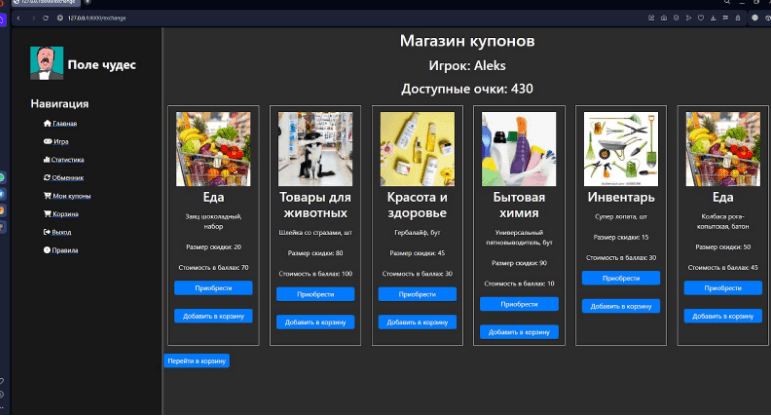Buy the Гербалайф coupon with Приобрести
The height and width of the screenshot is (417, 771).
coord(417,294)
